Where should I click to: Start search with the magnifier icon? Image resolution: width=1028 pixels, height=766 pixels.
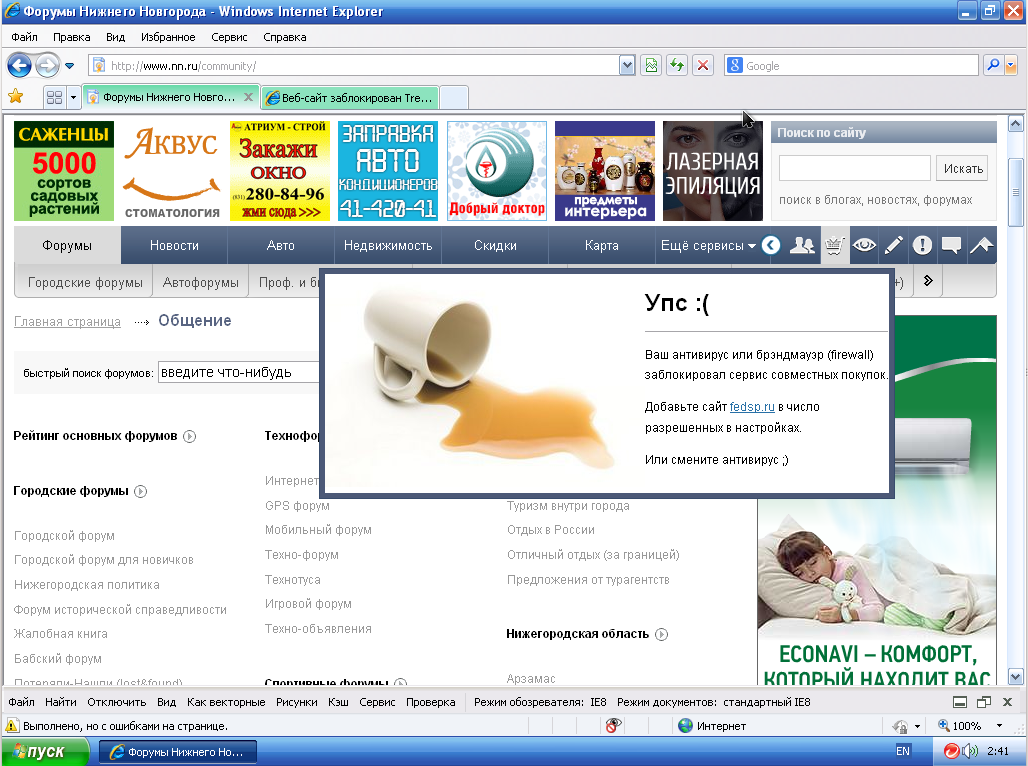(x=993, y=66)
